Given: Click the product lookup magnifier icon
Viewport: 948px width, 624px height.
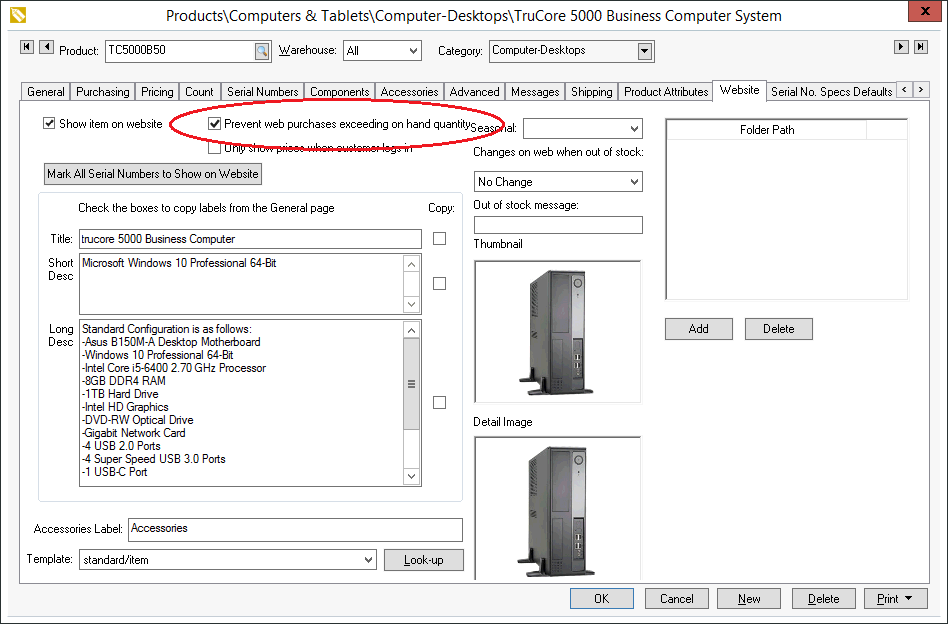Looking at the screenshot, I should 261,51.
